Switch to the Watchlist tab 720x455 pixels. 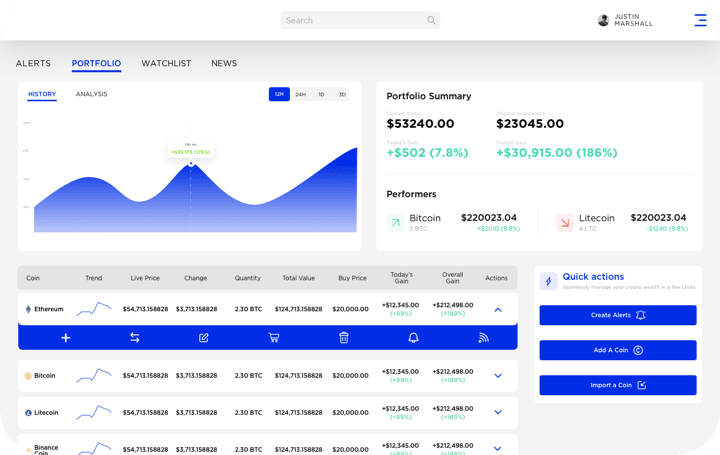[x=166, y=63]
